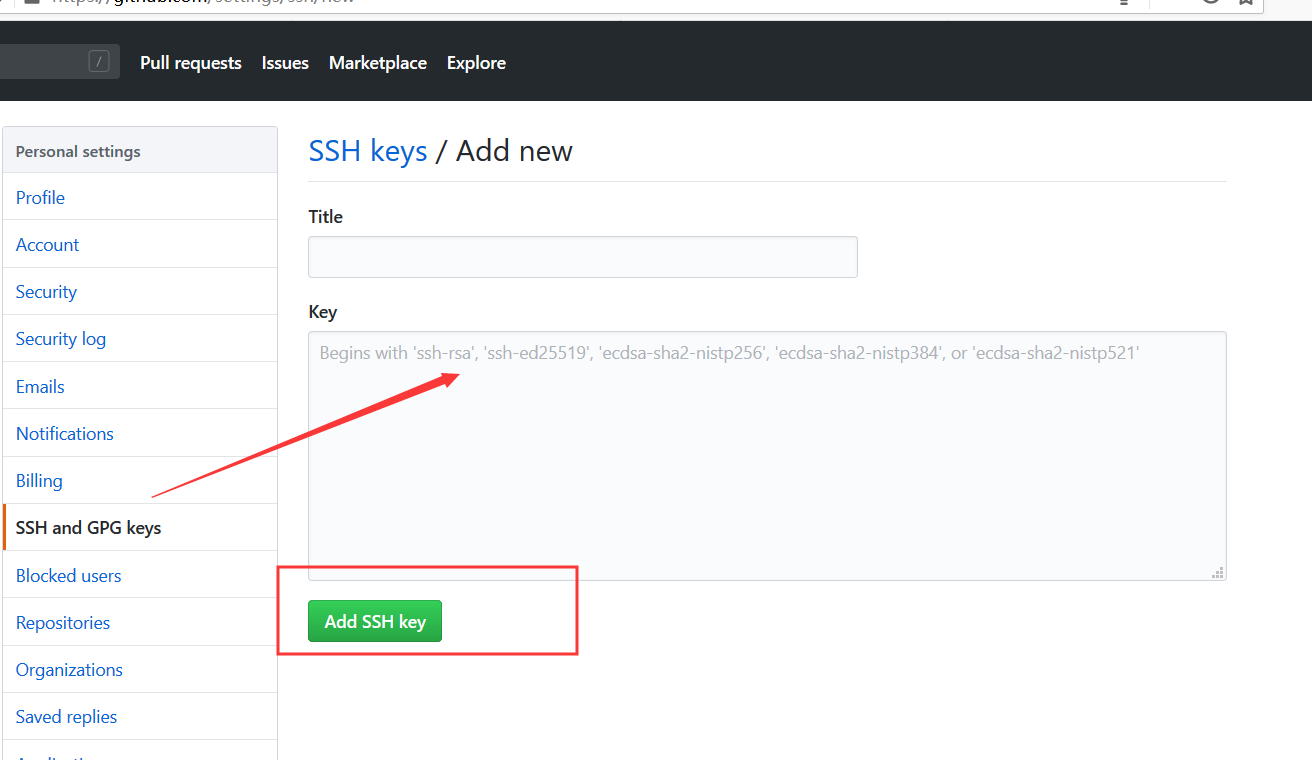
Task: Navigate to Billing settings
Action: [40, 481]
